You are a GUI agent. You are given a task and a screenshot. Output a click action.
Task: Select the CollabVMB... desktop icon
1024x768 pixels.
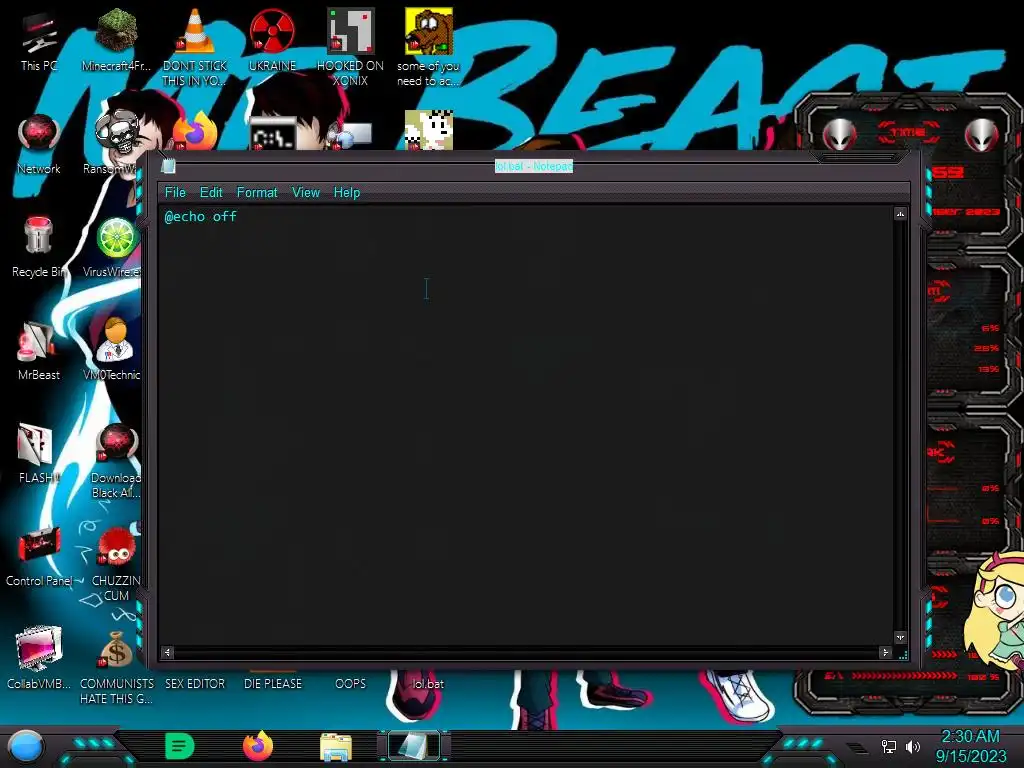[x=39, y=658]
